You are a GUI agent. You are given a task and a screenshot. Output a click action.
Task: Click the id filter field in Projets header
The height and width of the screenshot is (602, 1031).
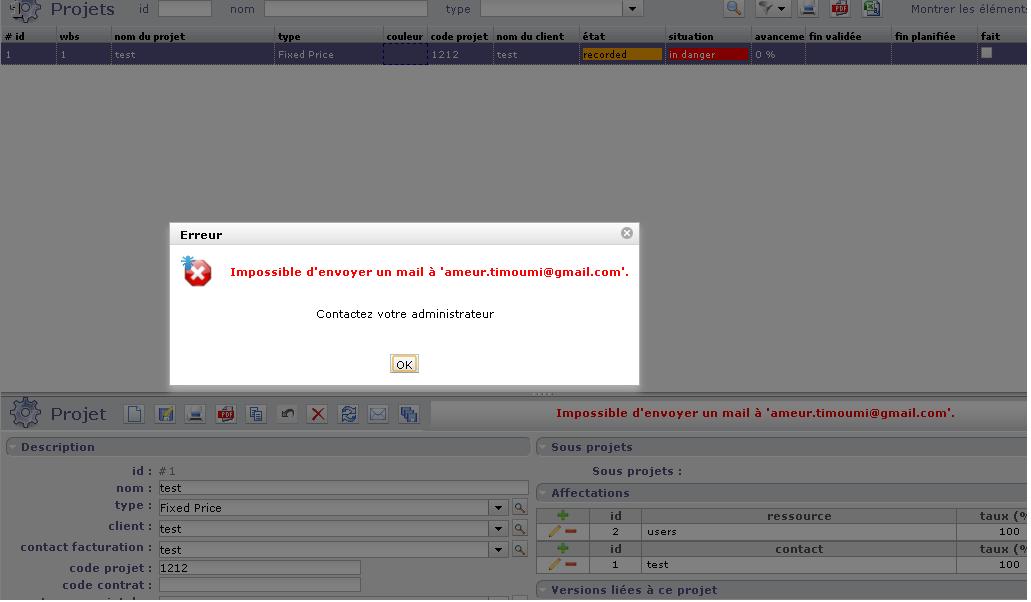click(185, 9)
